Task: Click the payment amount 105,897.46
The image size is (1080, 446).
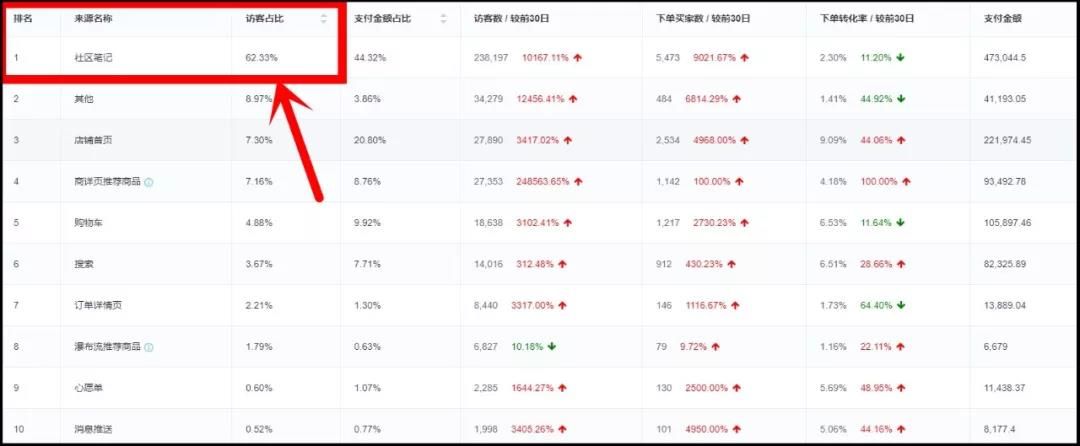Action: coord(1007,223)
